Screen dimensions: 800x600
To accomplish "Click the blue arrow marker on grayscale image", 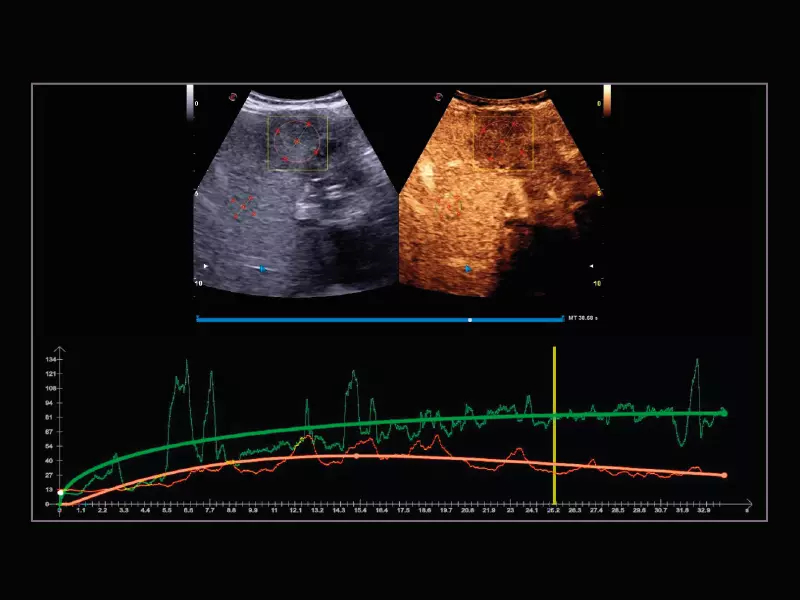I will click(262, 268).
